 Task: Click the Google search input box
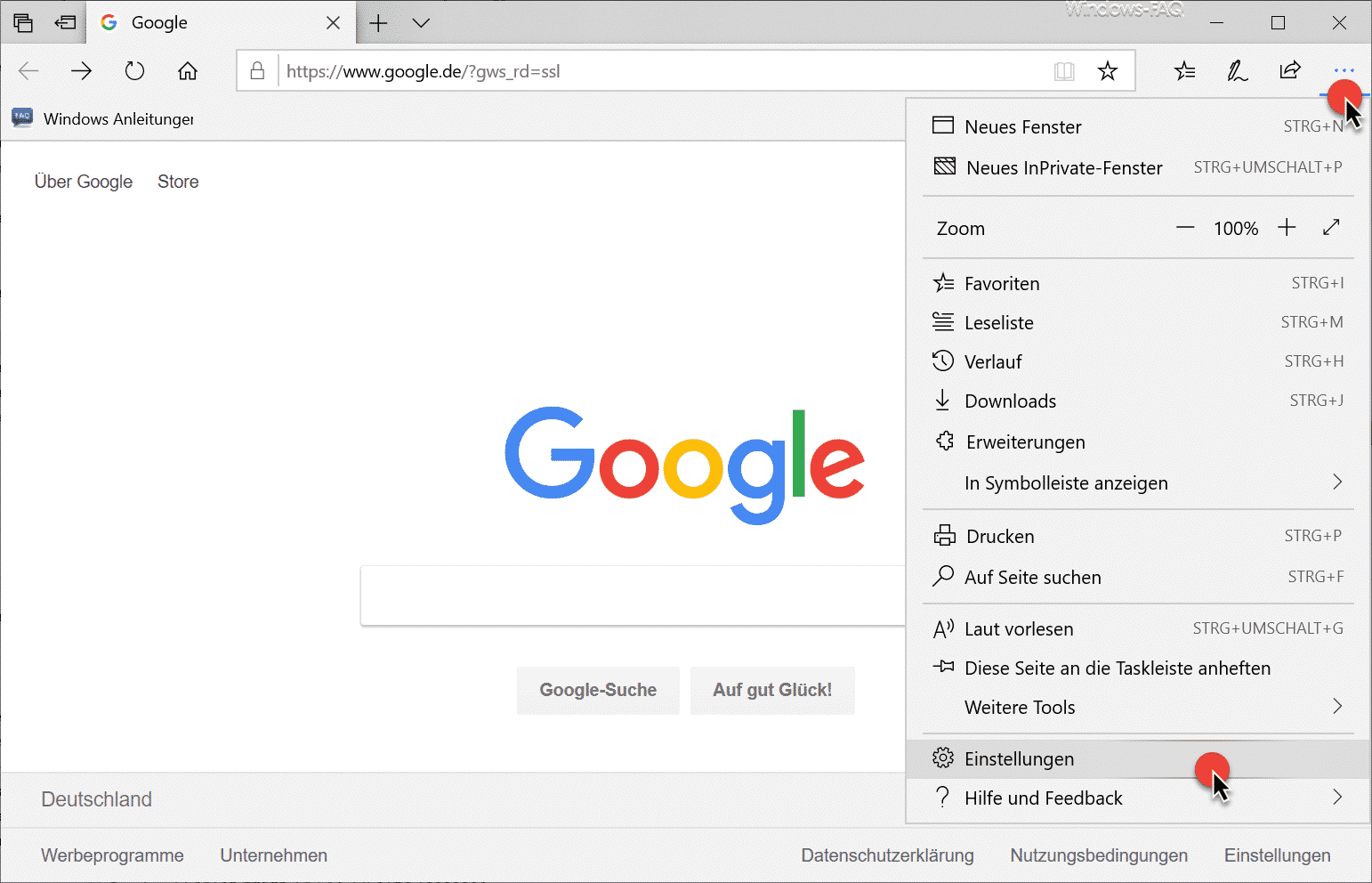[633, 595]
